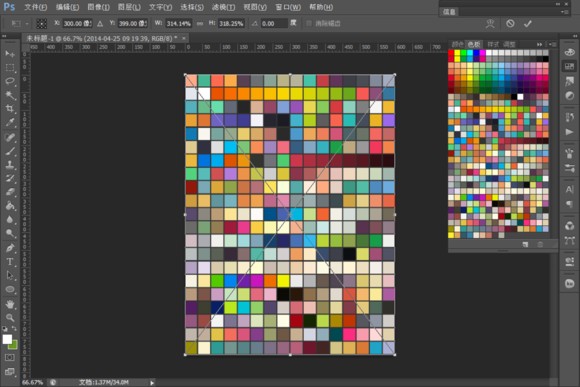Select the Magic Wand tool
The width and height of the screenshot is (580, 387).
[10, 95]
